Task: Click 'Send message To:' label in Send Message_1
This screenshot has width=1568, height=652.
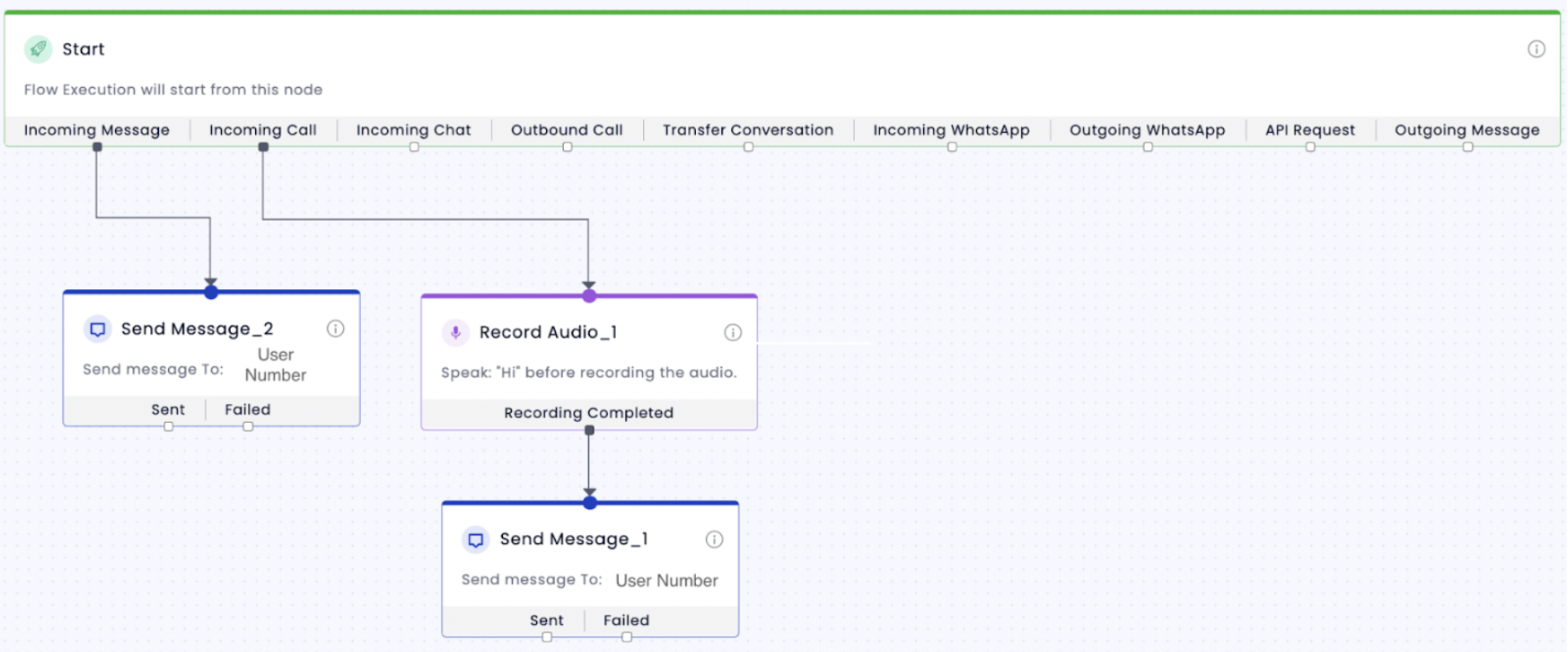Action: pos(532,579)
